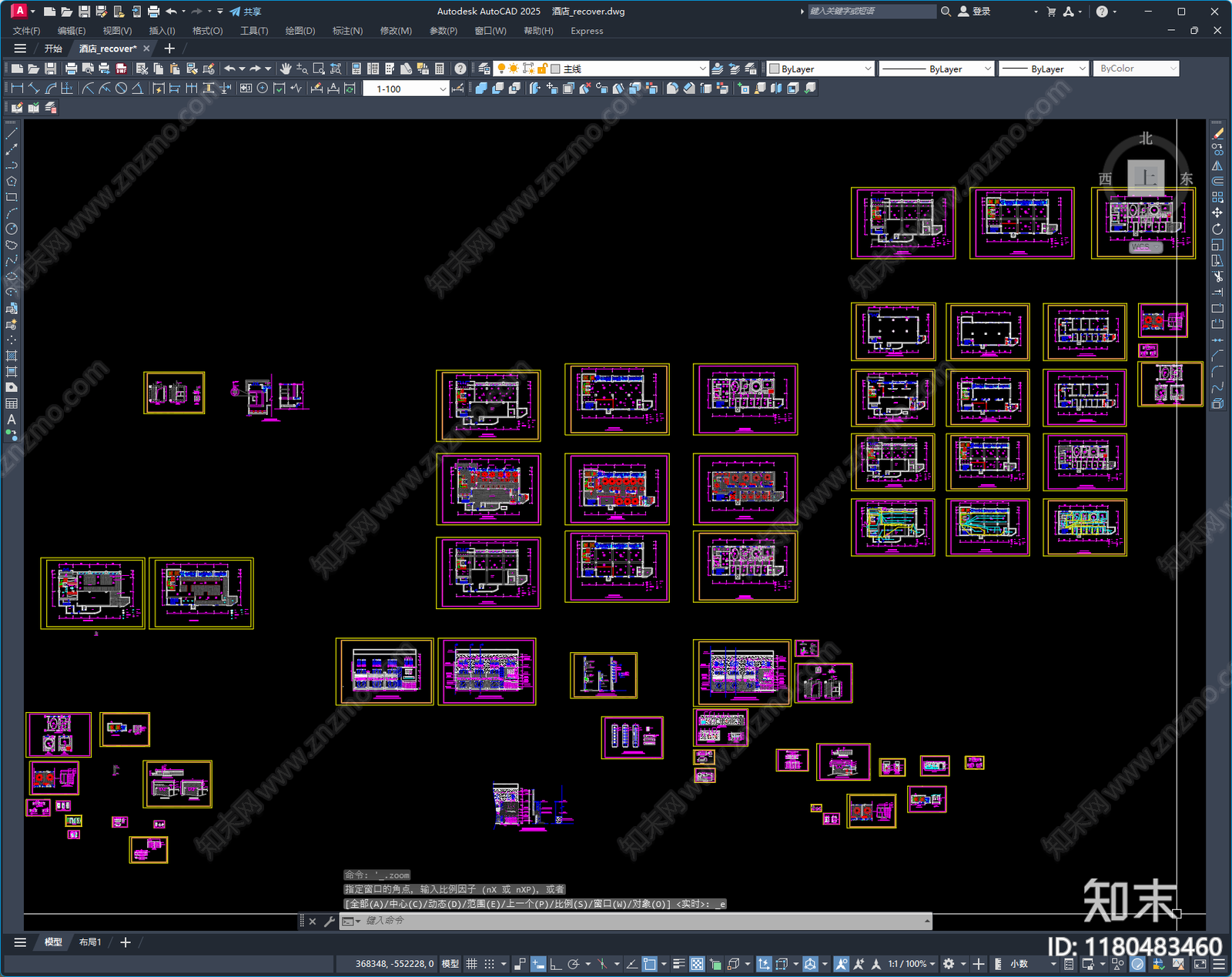Click the Plot printer icon
The height and width of the screenshot is (977, 1232).
pyautogui.click(x=71, y=69)
